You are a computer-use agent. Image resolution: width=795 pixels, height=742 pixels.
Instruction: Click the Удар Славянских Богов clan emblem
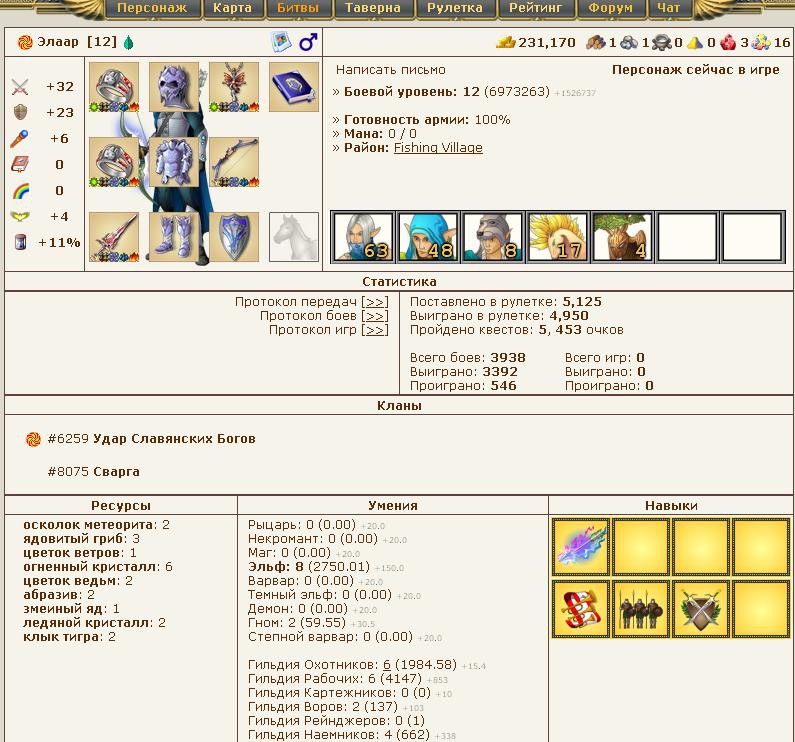point(33,439)
